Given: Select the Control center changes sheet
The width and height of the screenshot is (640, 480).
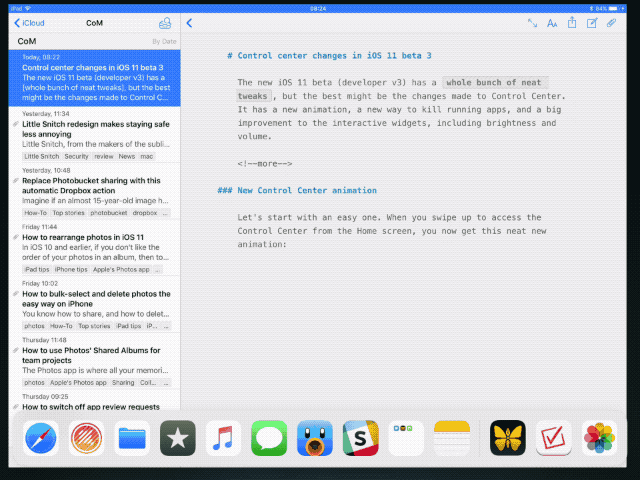Looking at the screenshot, I should coord(94,78).
